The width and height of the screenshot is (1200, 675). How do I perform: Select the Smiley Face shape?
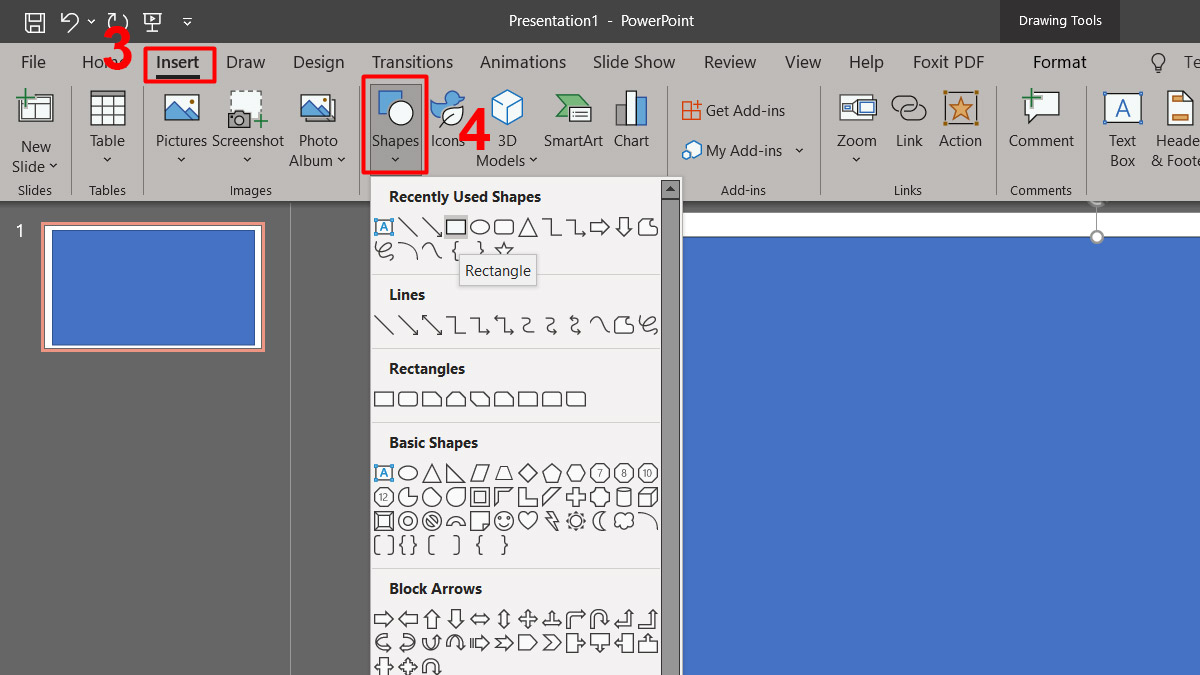[503, 522]
